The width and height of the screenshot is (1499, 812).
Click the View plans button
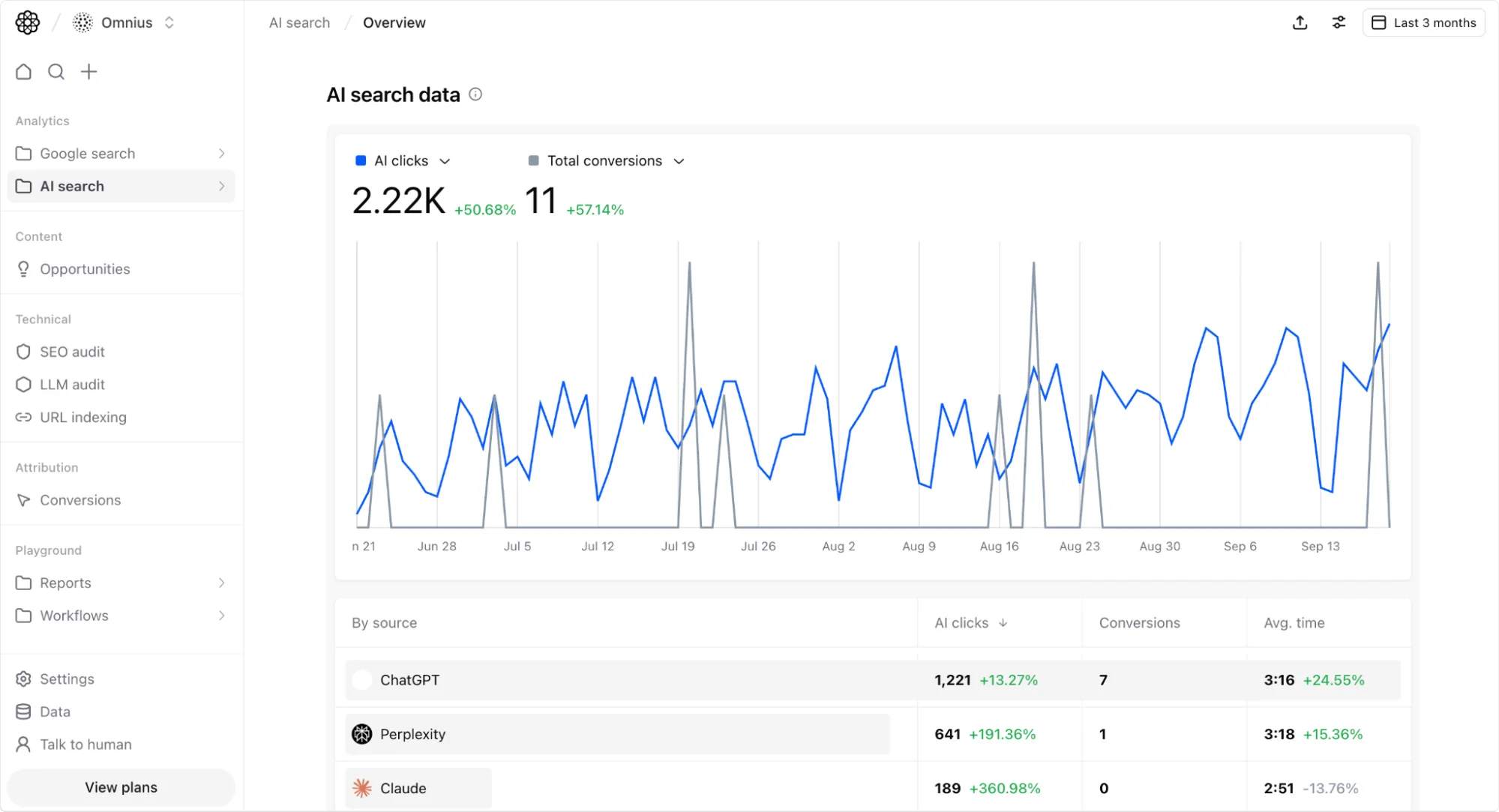[x=120, y=787]
